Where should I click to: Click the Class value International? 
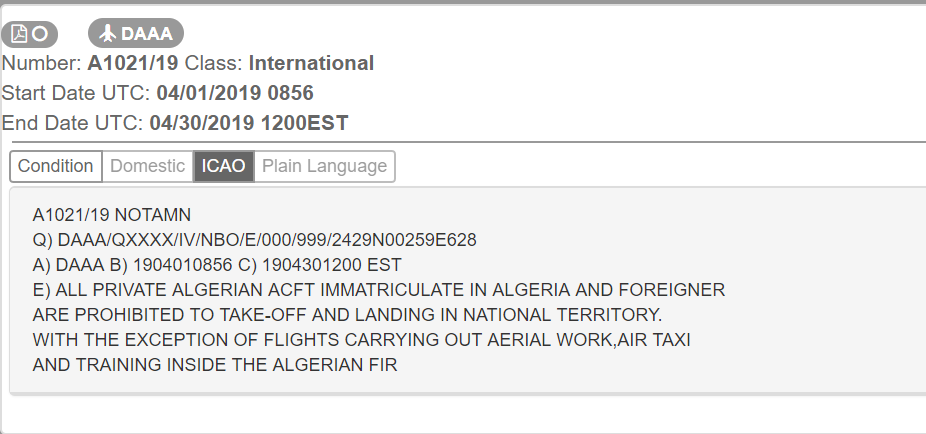(x=311, y=64)
